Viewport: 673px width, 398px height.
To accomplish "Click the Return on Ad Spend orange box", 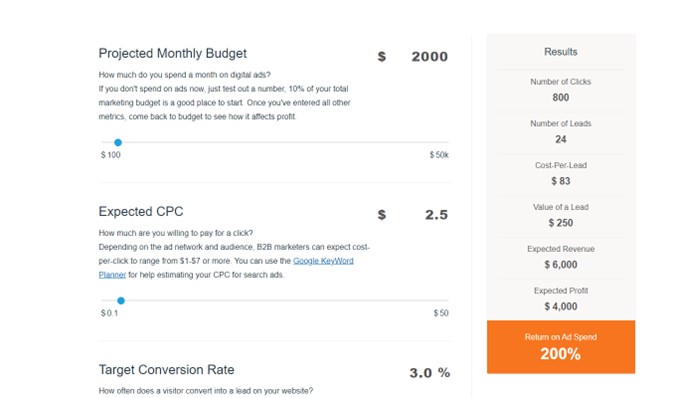I will tap(561, 347).
